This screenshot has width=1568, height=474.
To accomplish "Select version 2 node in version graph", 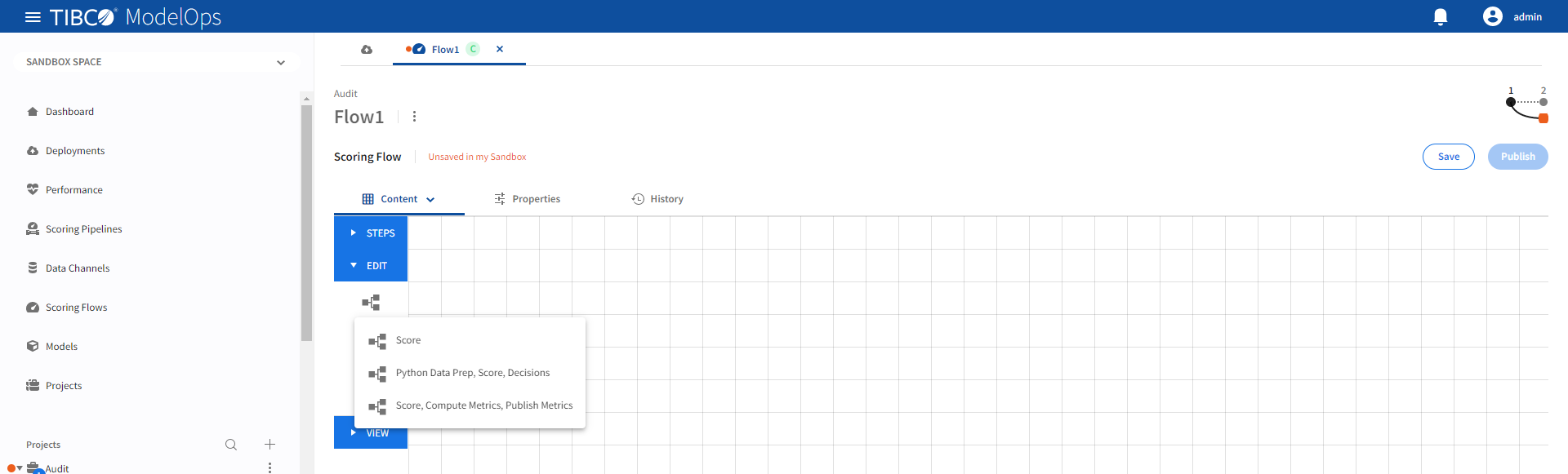I will point(1543,102).
